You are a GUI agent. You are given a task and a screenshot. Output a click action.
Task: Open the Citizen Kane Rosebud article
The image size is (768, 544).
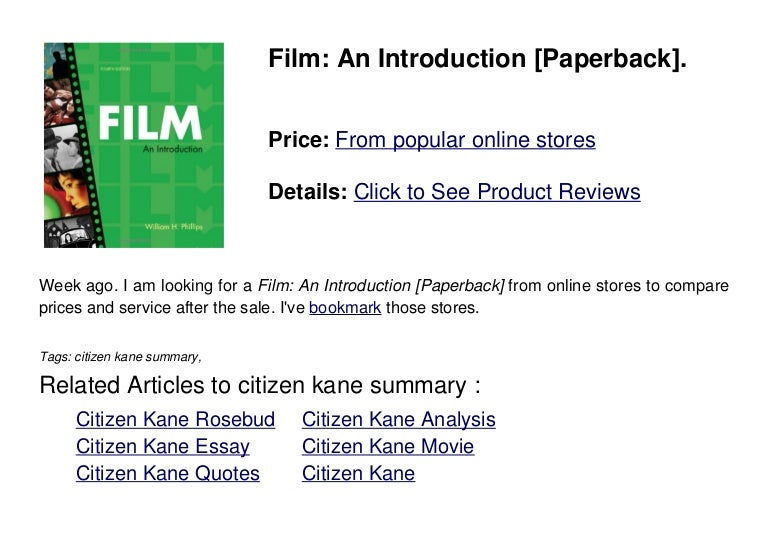175,420
